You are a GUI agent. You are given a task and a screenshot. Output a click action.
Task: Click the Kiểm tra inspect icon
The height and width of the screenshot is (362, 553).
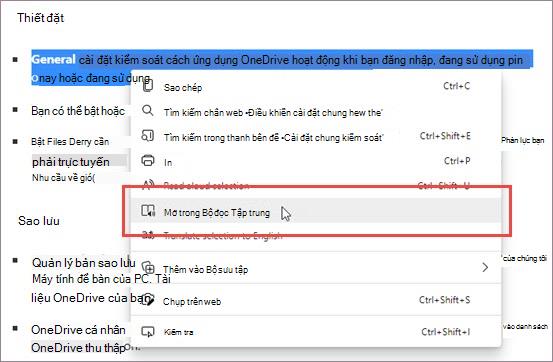tap(148, 331)
